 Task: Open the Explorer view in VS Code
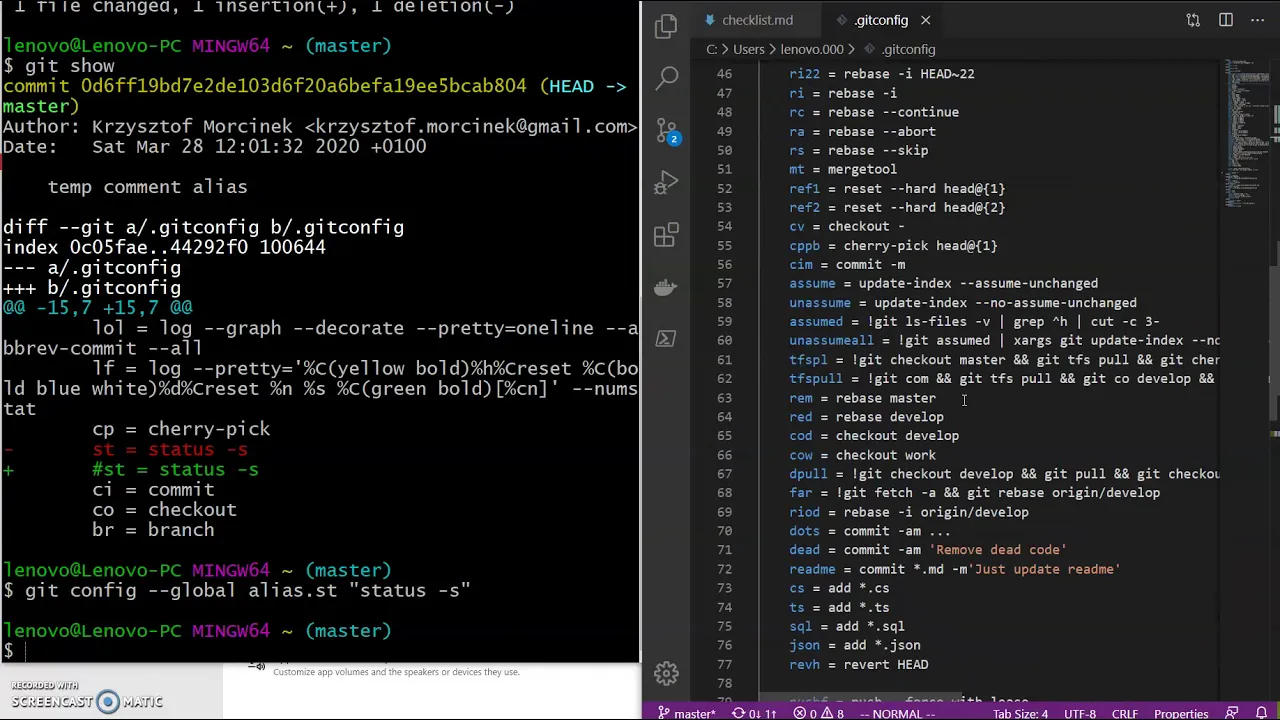(666, 27)
